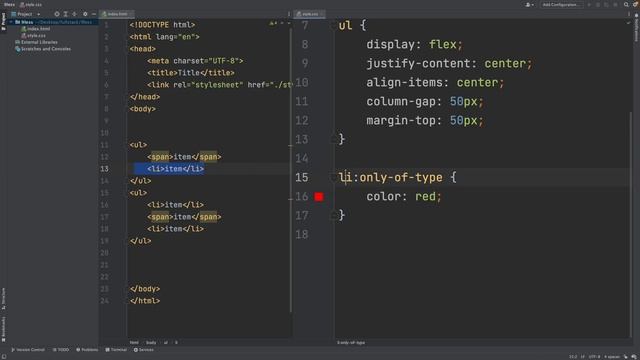Collapse the li:only-of-type fold marker
This screenshot has height=360, width=640.
(x=333, y=178)
